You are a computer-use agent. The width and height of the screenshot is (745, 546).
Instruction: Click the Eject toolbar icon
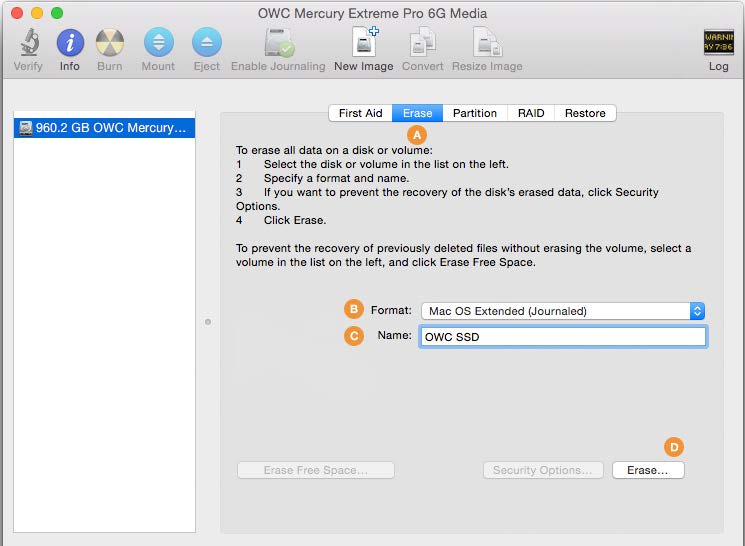[x=207, y=42]
